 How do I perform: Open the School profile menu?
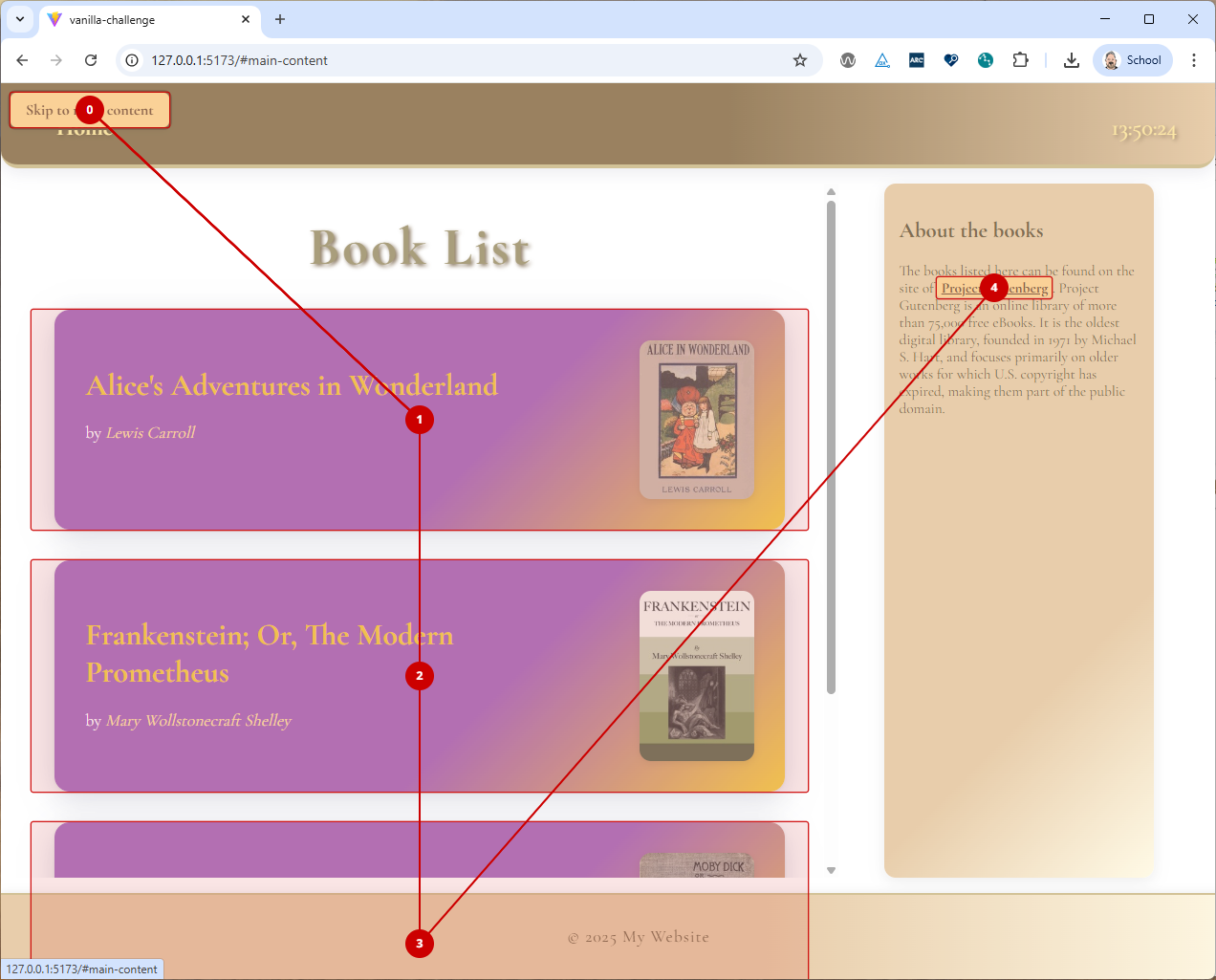tap(1133, 60)
